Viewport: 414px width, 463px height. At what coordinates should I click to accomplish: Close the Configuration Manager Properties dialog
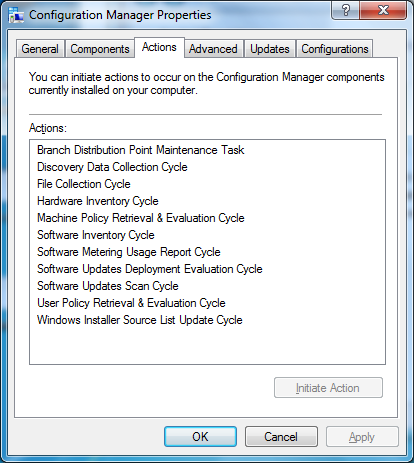point(383,10)
